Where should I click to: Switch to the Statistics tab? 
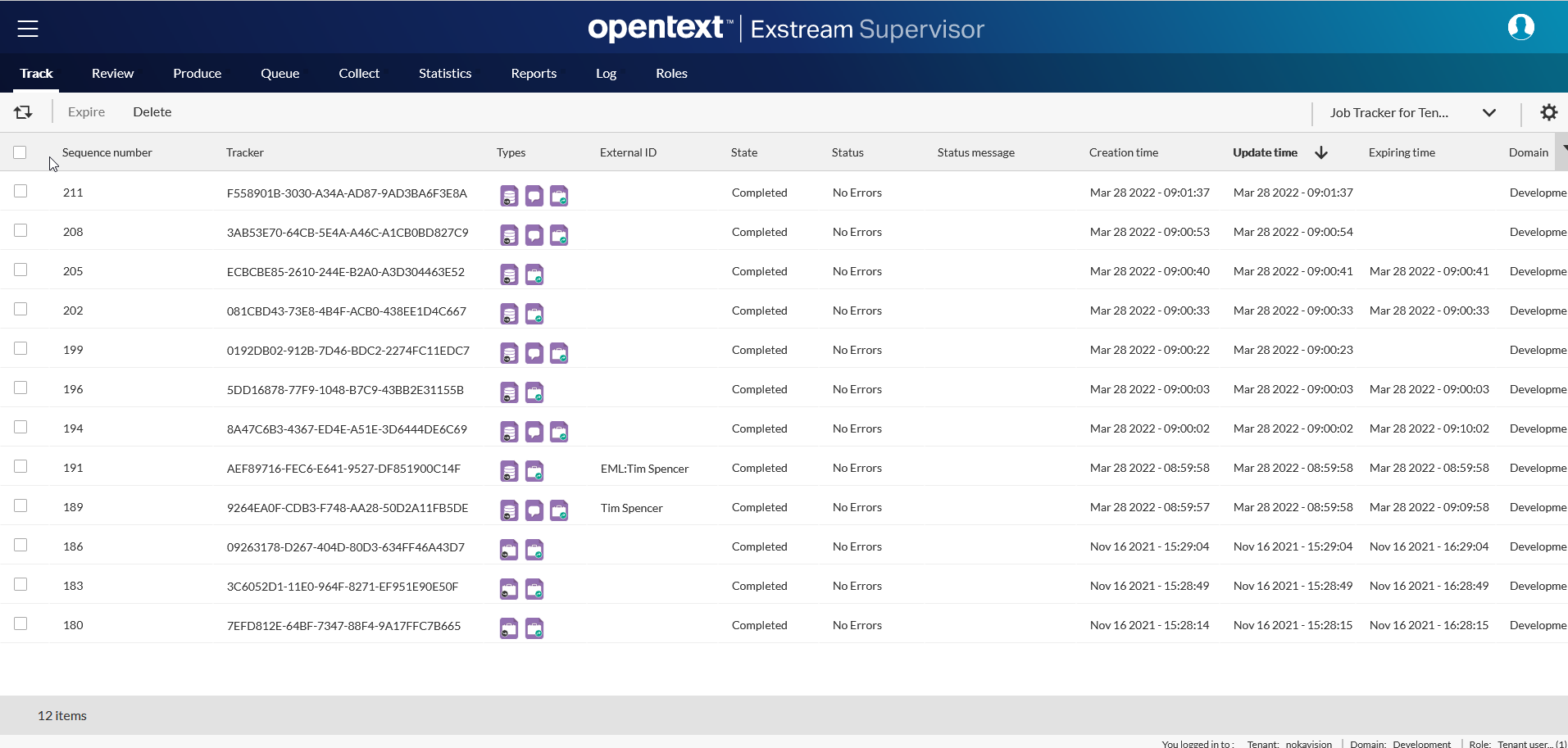point(445,74)
